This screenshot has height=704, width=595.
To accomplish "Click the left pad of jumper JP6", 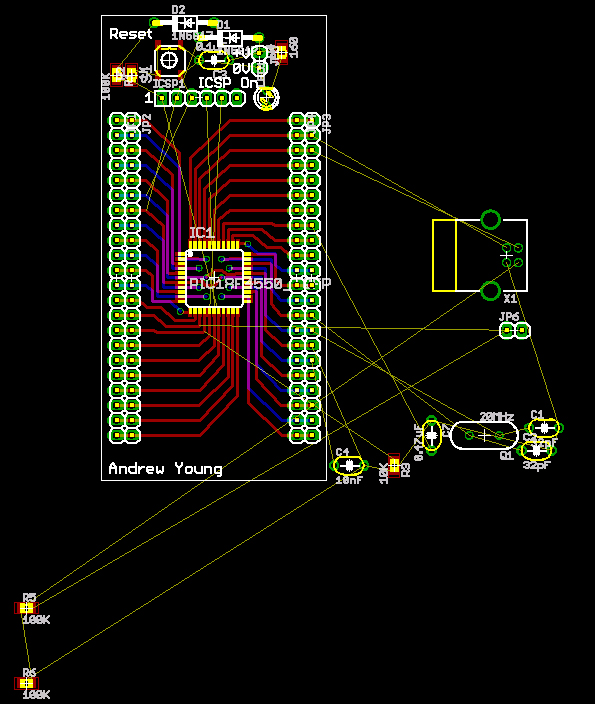I will tap(507, 331).
